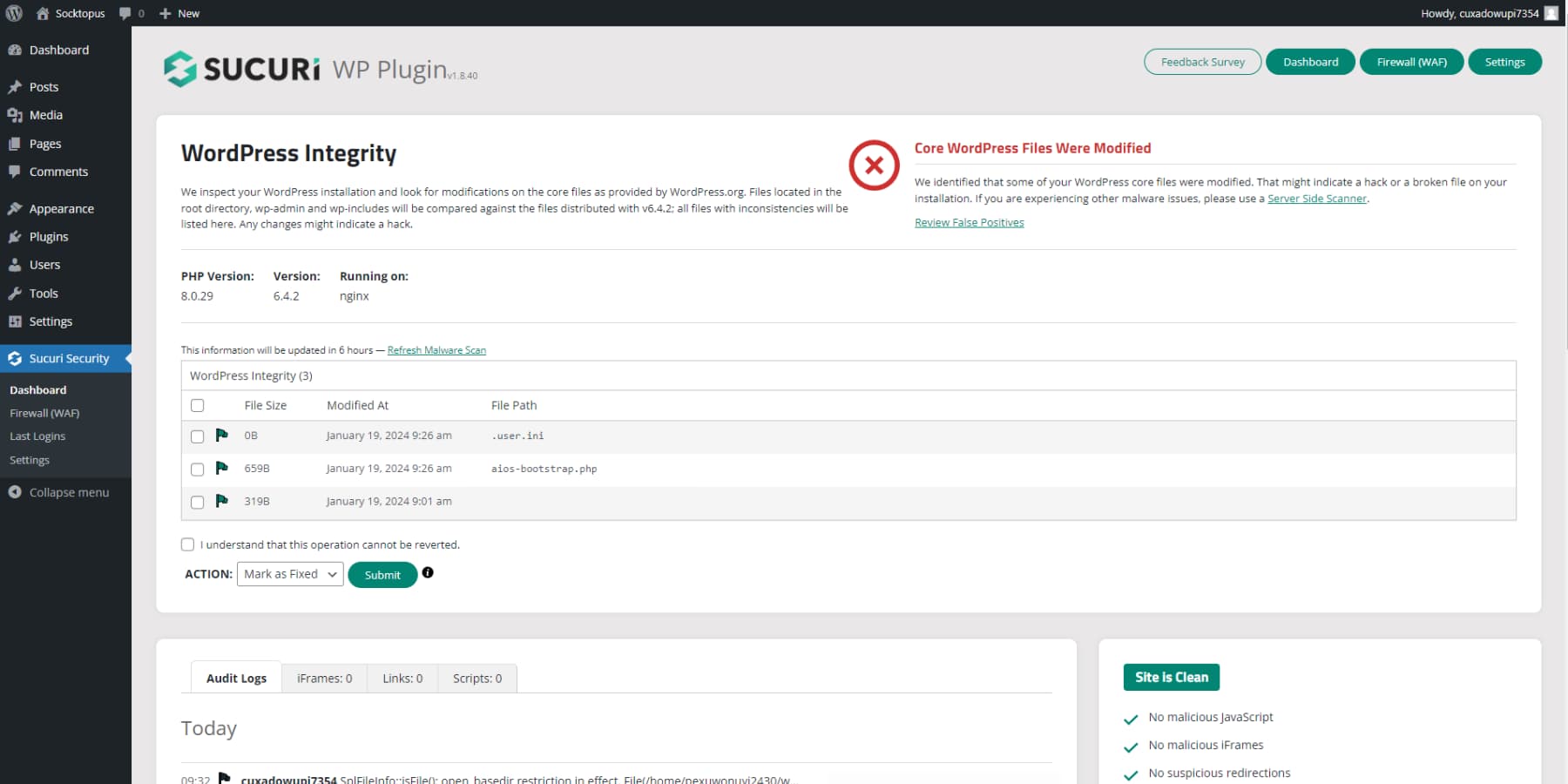The height and width of the screenshot is (784, 1568).
Task: Click the green flag icon on the .user.ini row
Action: click(222, 436)
